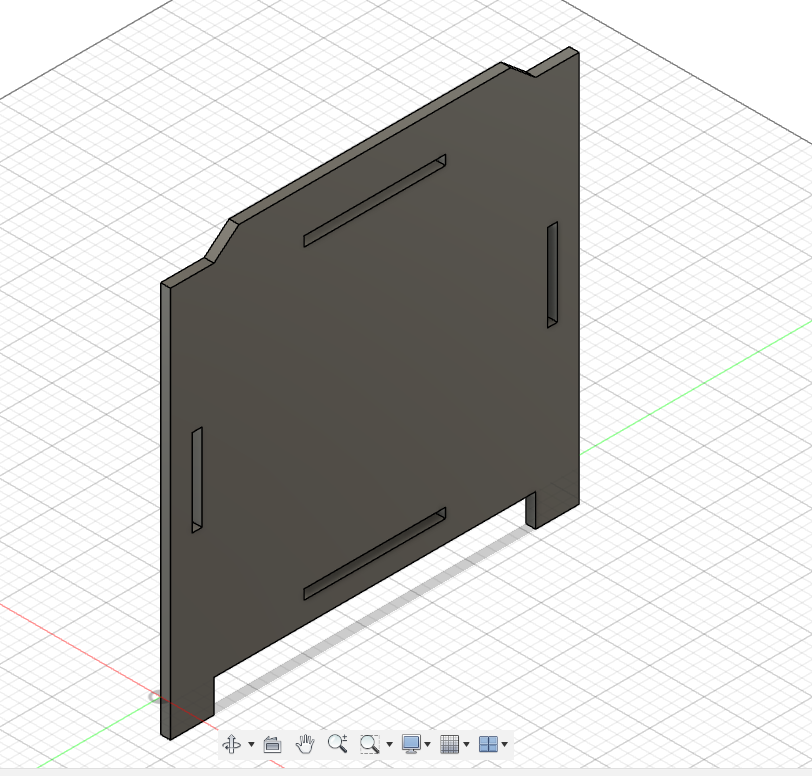Click the Viewports layout icon
Screen dimensions: 812x776
488,744
